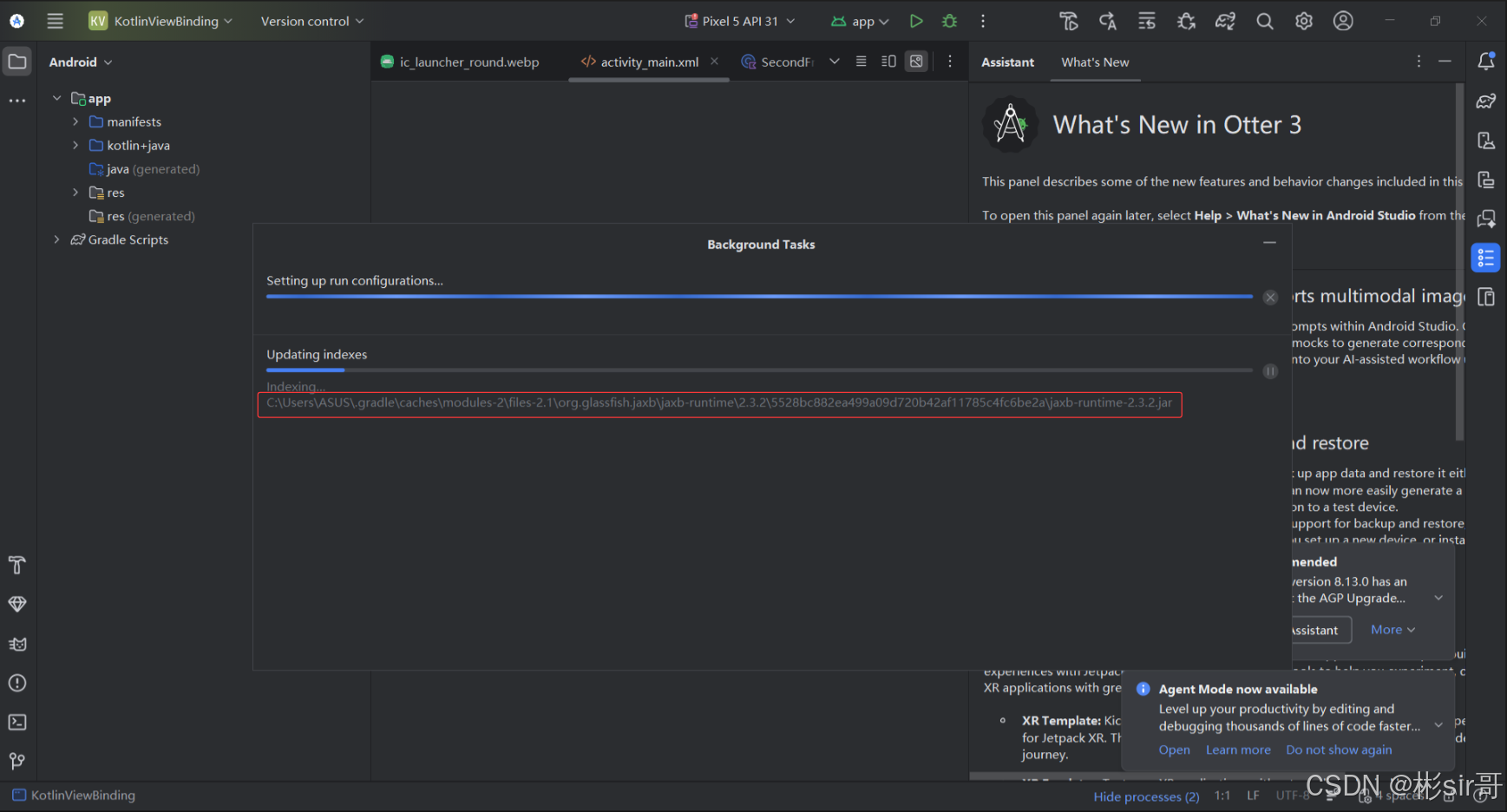Click Updating indexes progress bar
Screen dimensions: 1507x812
(x=759, y=370)
